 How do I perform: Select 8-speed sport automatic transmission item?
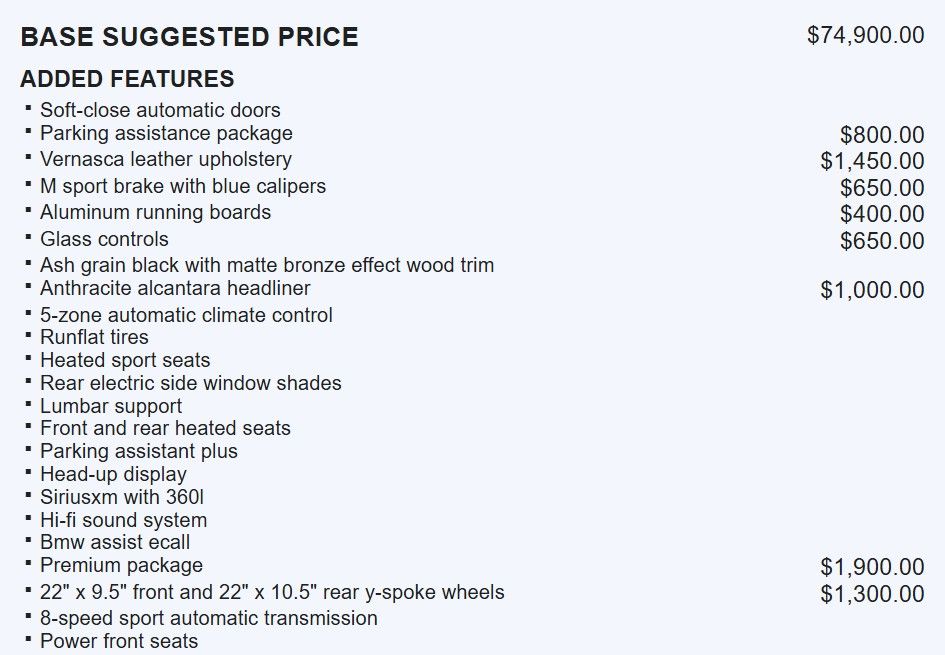pos(208,618)
